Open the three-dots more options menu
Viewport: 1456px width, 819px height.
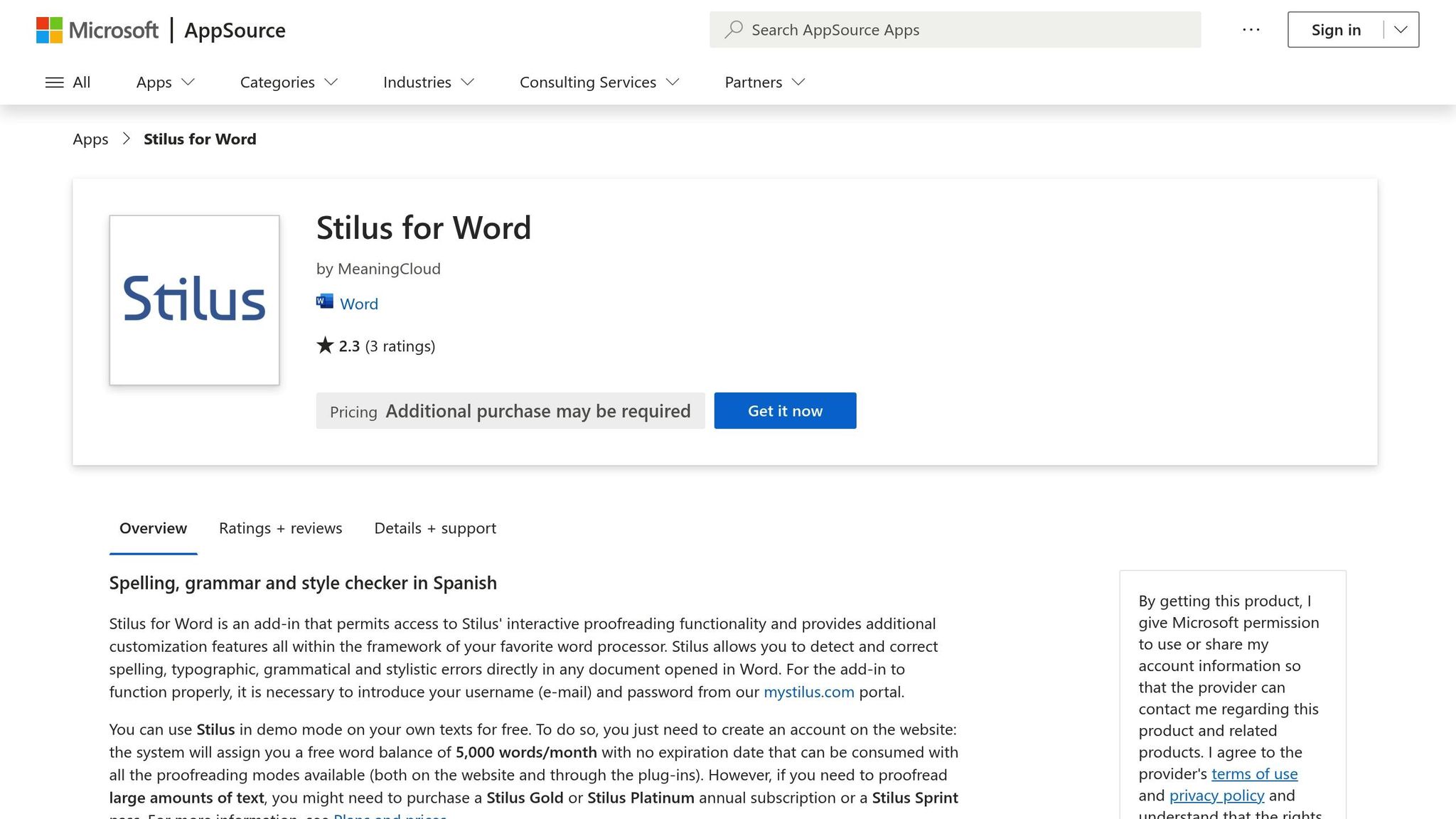click(x=1251, y=30)
